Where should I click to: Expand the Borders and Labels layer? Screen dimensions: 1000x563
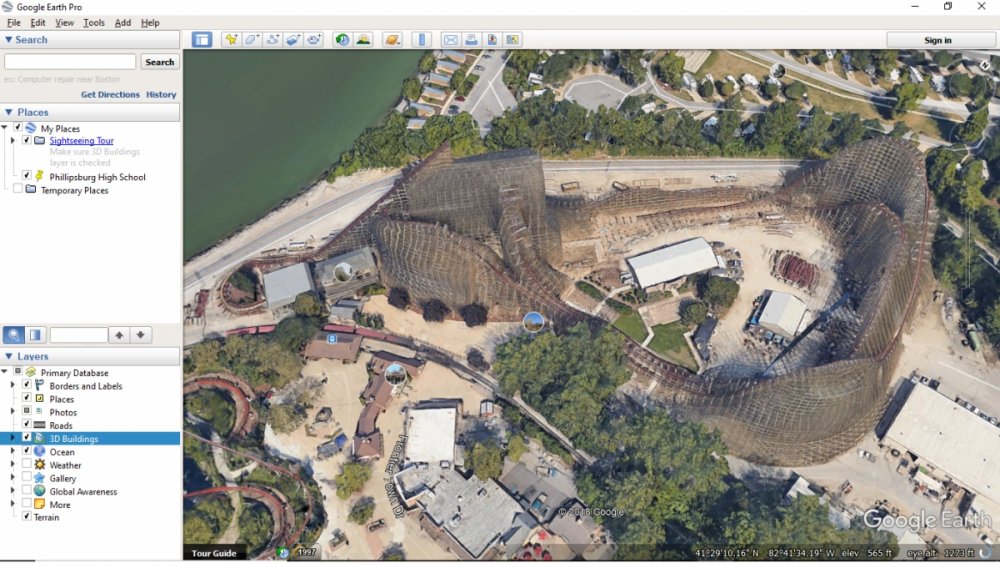click(12, 385)
